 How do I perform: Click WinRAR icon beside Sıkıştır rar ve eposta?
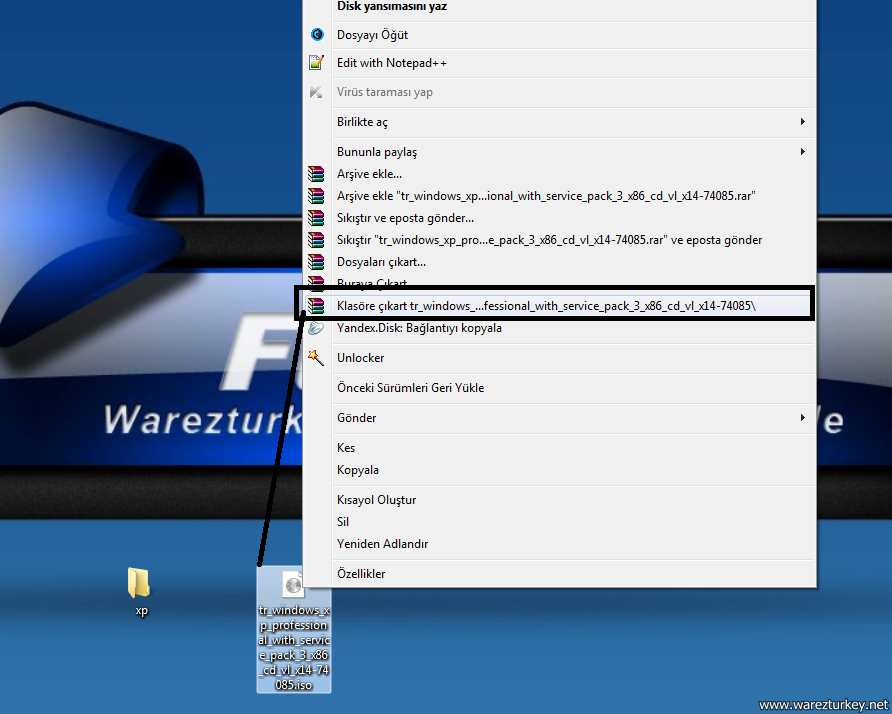[316, 240]
